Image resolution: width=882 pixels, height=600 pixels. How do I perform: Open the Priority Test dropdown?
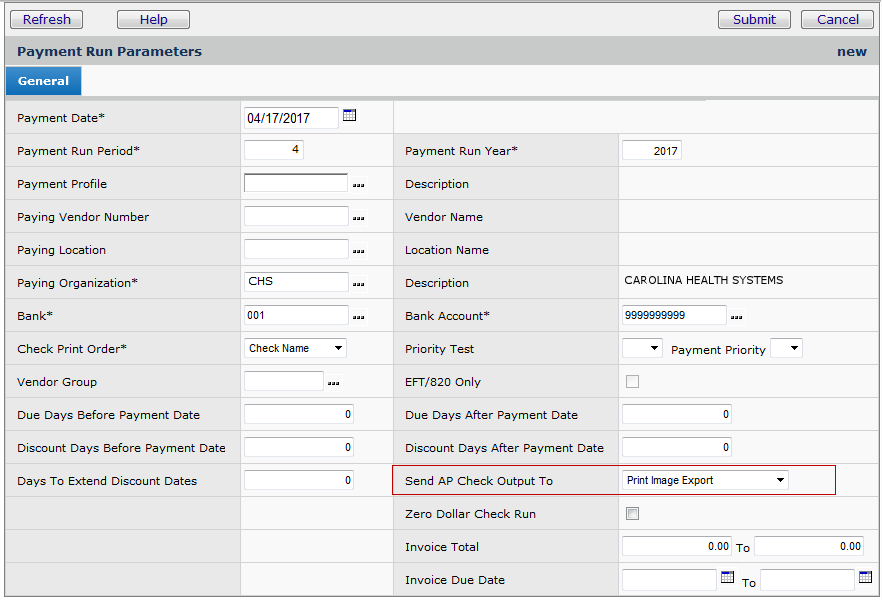click(x=642, y=348)
